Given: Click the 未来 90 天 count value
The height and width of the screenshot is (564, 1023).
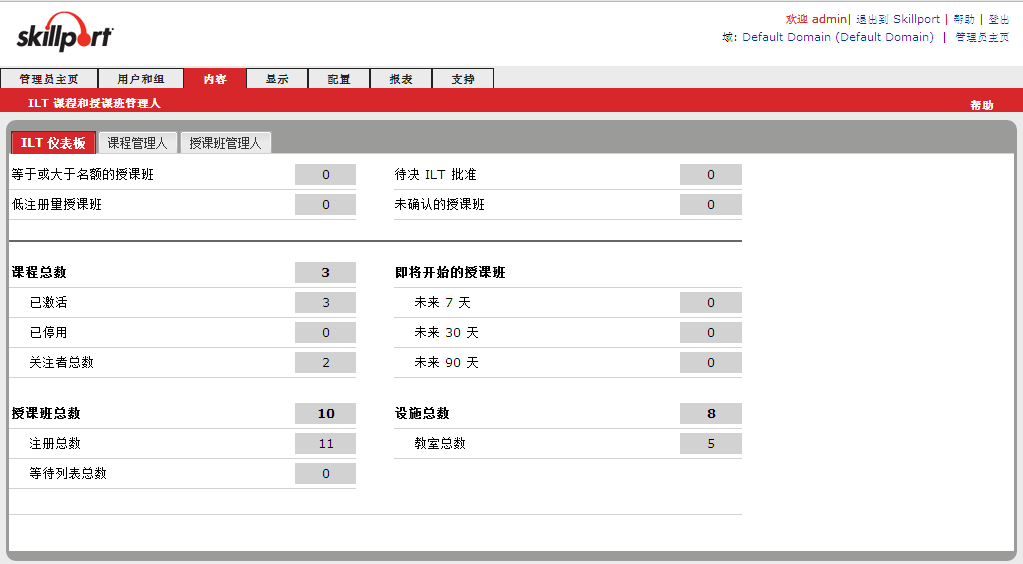Looking at the screenshot, I should [710, 362].
